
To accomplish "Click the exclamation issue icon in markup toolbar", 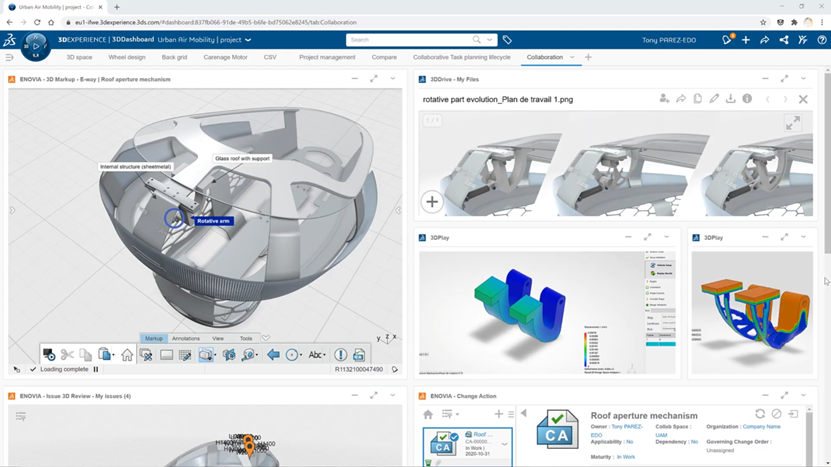I will (x=340, y=355).
